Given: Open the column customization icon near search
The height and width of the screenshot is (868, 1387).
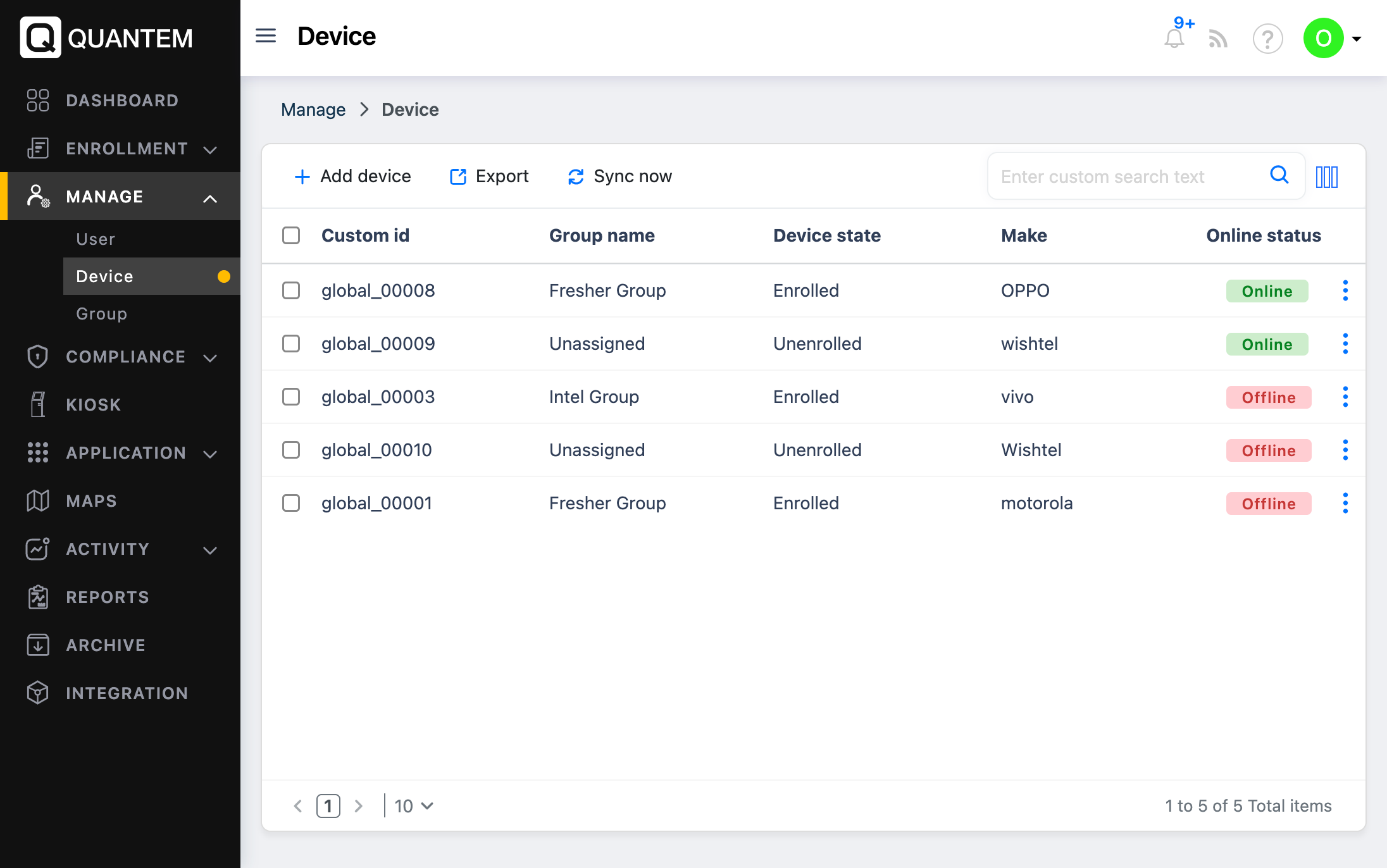Looking at the screenshot, I should (1328, 176).
